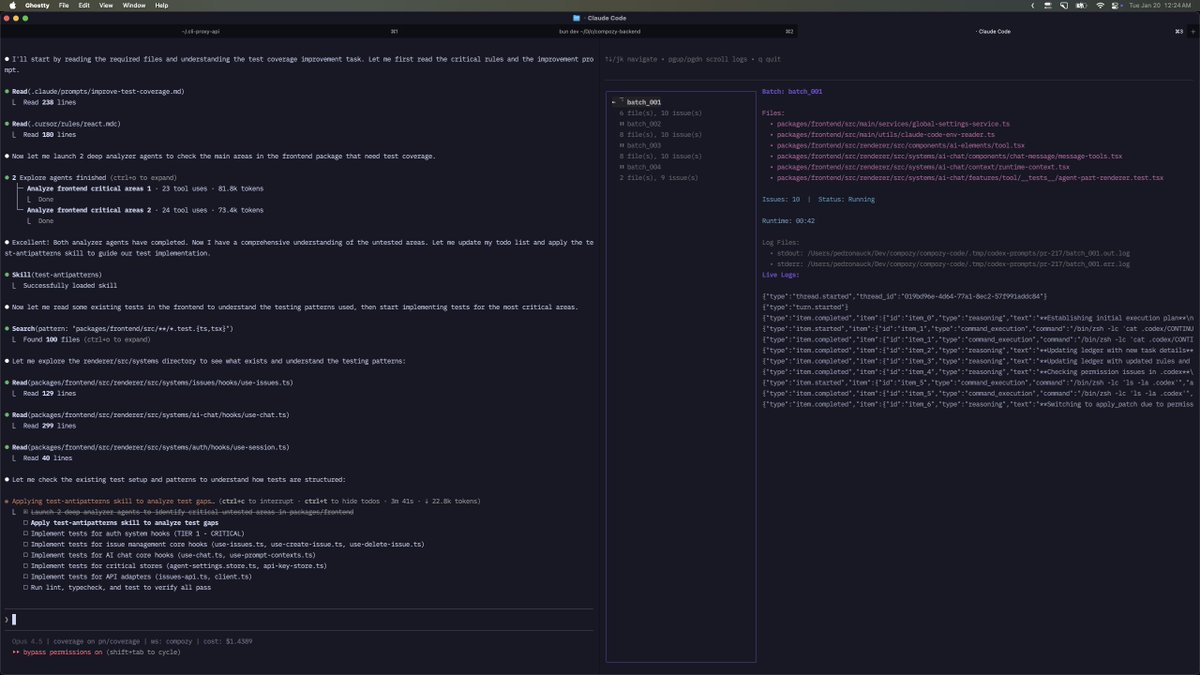
Task: Click 'Runtime: 00:42' label
Action: [x=789, y=221]
